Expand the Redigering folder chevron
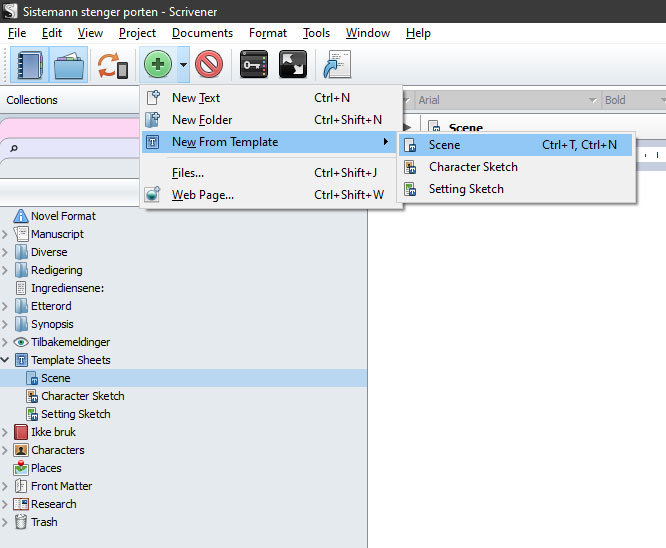Viewport: 666px width, 548px height. pyautogui.click(x=5, y=270)
